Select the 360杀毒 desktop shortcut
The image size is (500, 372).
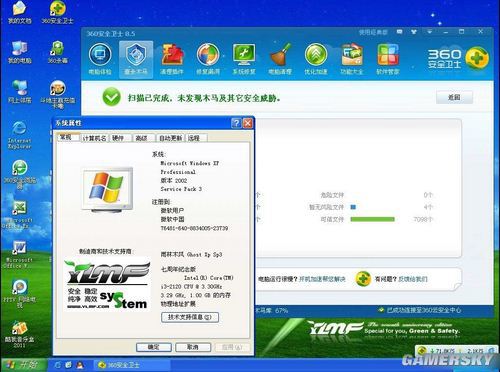[57, 52]
